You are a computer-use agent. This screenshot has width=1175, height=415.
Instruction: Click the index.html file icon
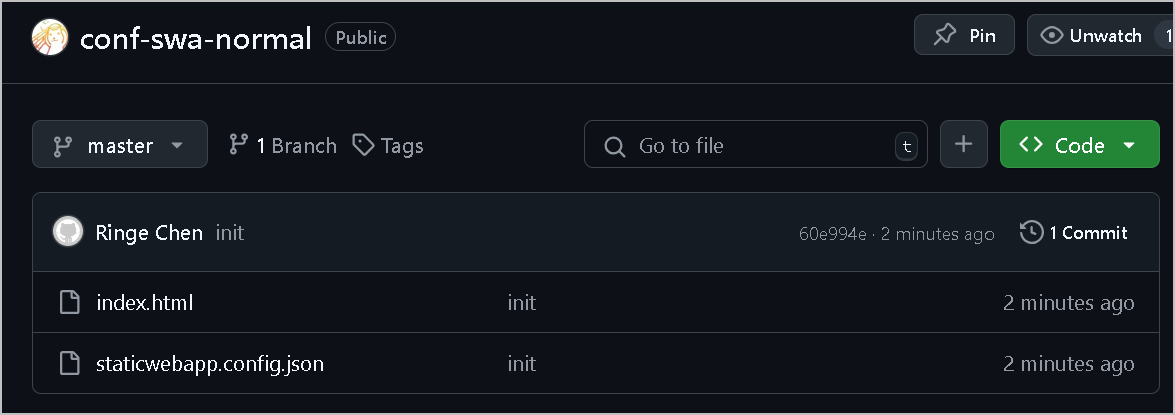(x=69, y=302)
